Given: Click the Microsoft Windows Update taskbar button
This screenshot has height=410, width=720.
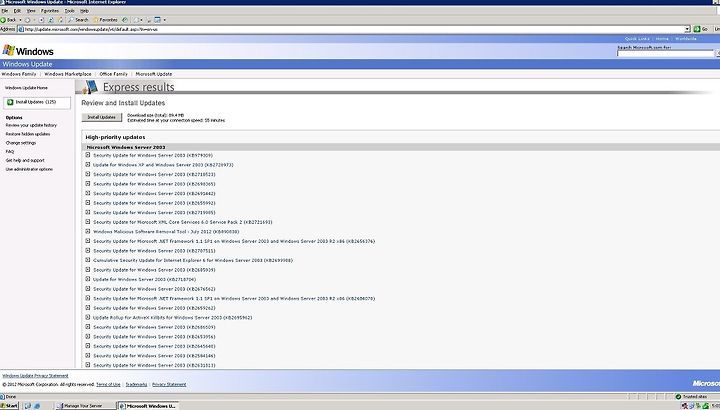Looking at the screenshot, I should click(148, 406).
